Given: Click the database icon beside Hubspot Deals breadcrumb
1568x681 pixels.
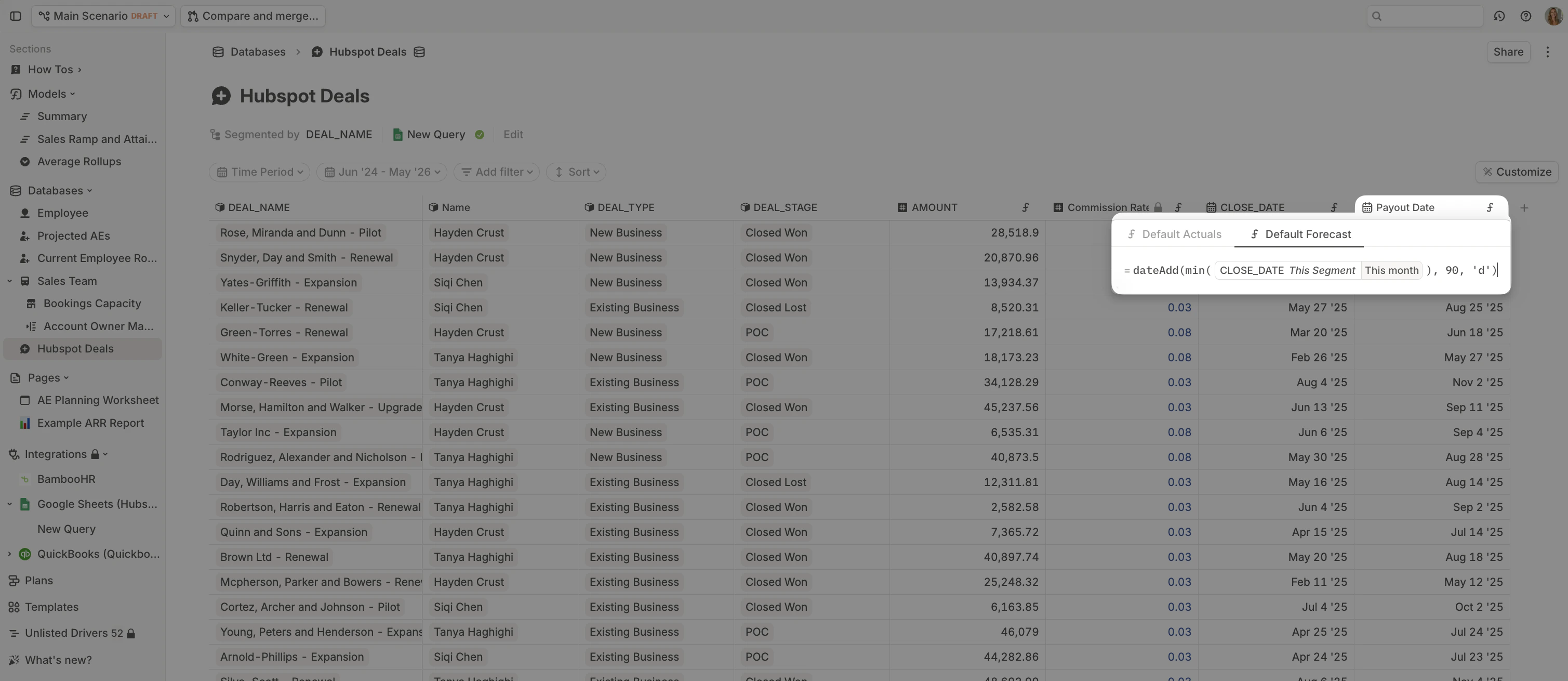Looking at the screenshot, I should (x=419, y=52).
